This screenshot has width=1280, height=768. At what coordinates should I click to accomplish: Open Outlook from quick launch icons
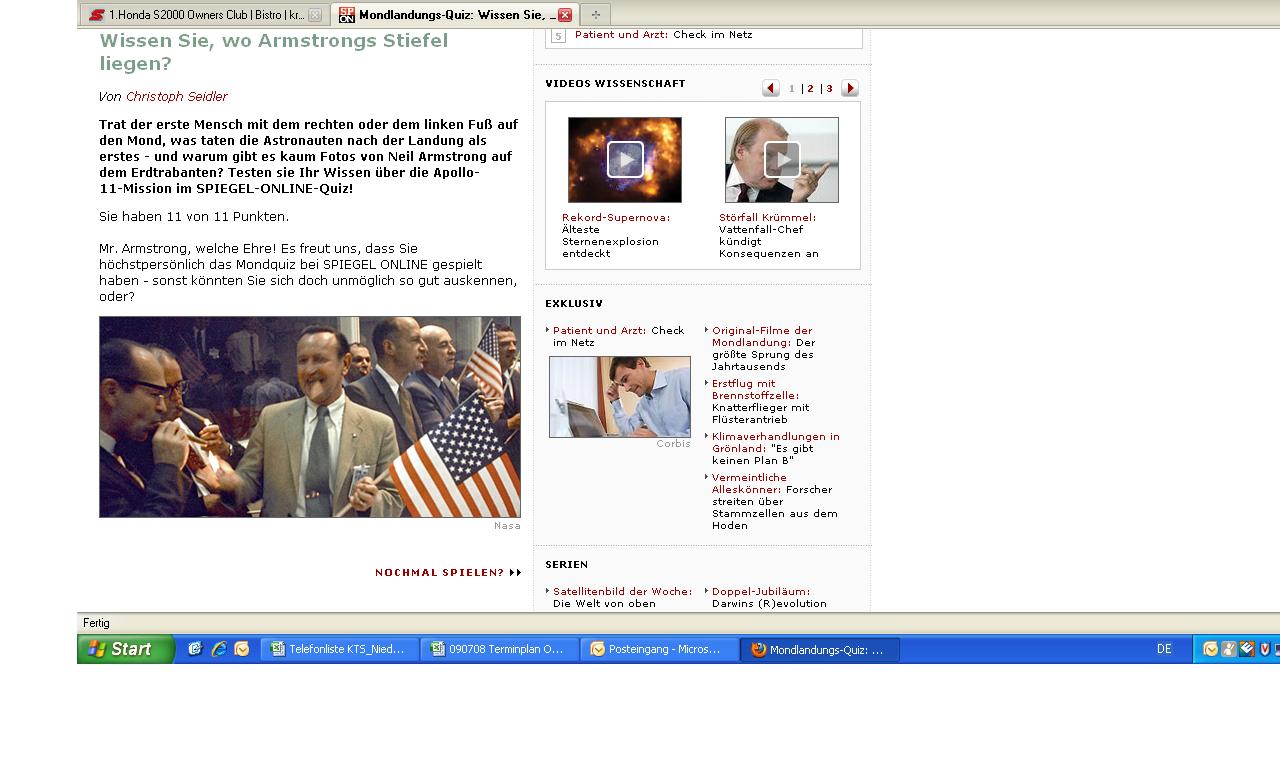tap(242, 649)
